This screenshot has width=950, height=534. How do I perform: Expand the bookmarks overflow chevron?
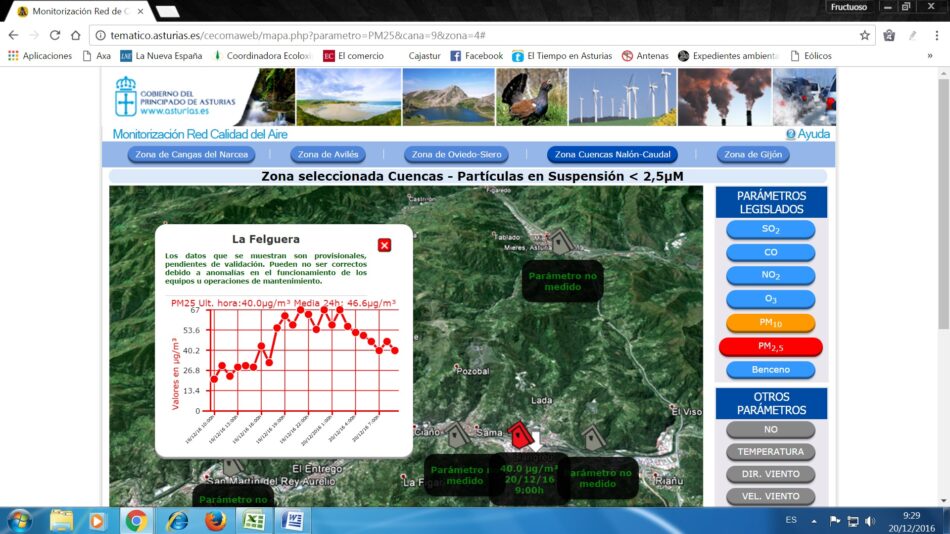pyautogui.click(x=929, y=56)
